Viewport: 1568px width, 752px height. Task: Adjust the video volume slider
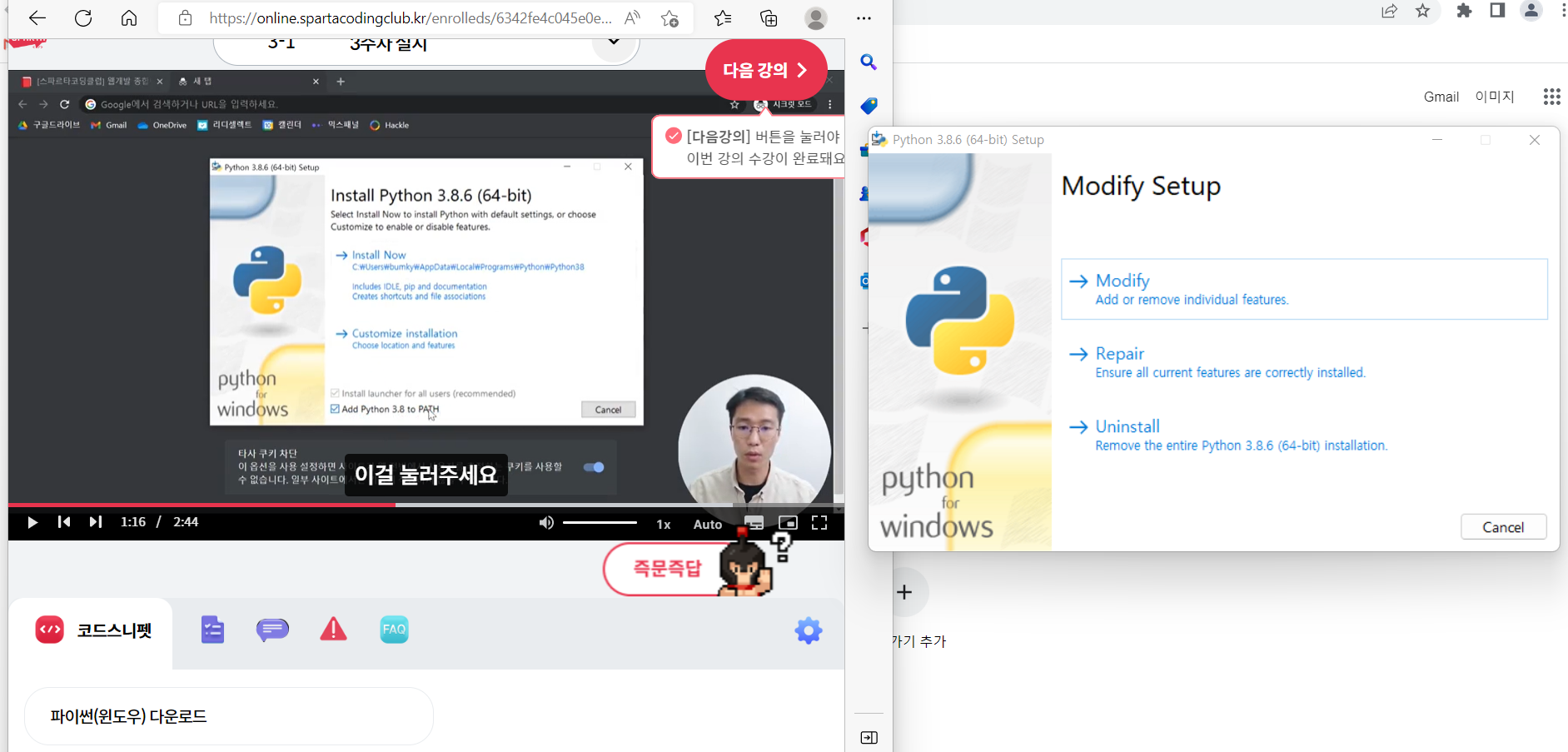click(600, 522)
